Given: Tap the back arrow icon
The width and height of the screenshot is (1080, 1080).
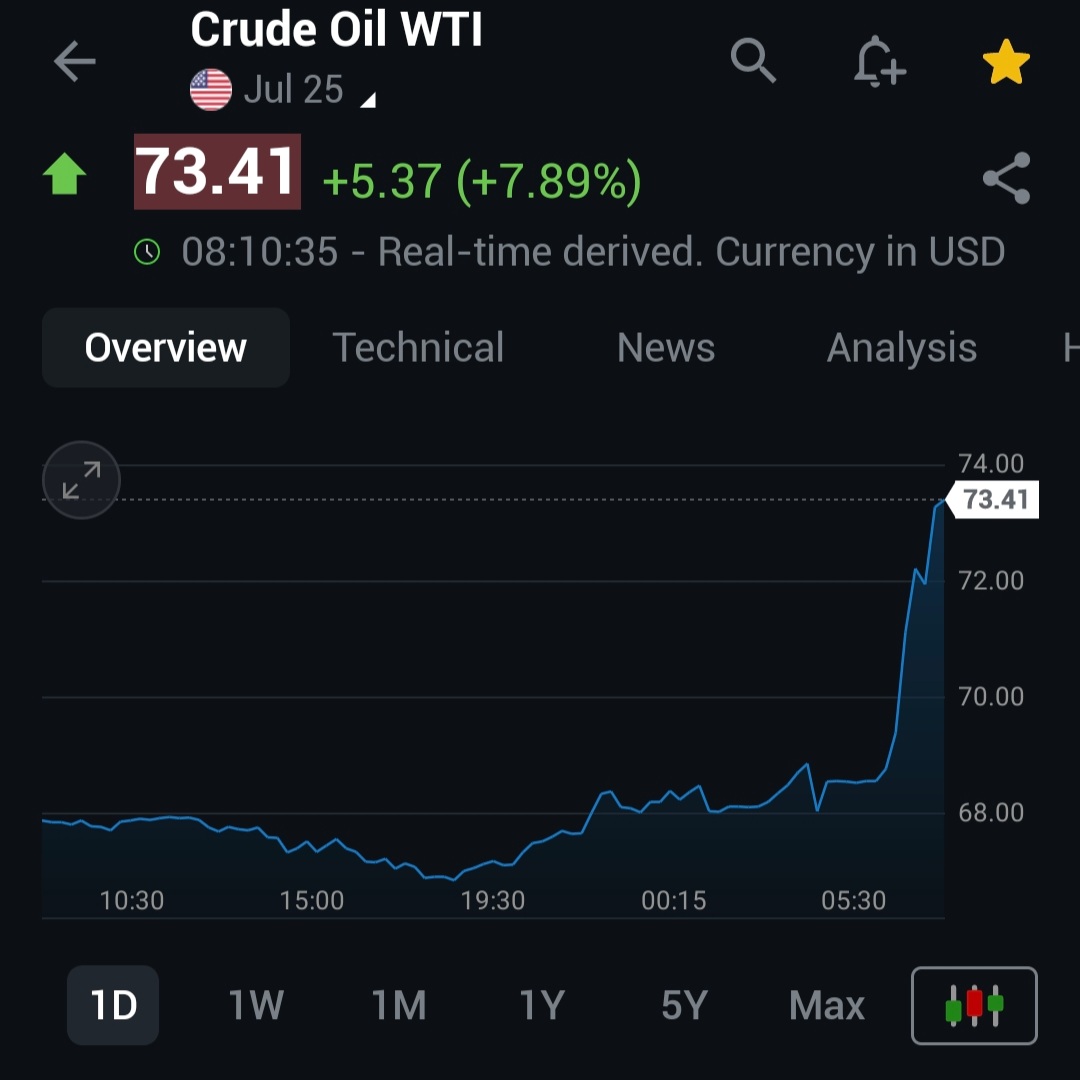Looking at the screenshot, I should pyautogui.click(x=74, y=61).
